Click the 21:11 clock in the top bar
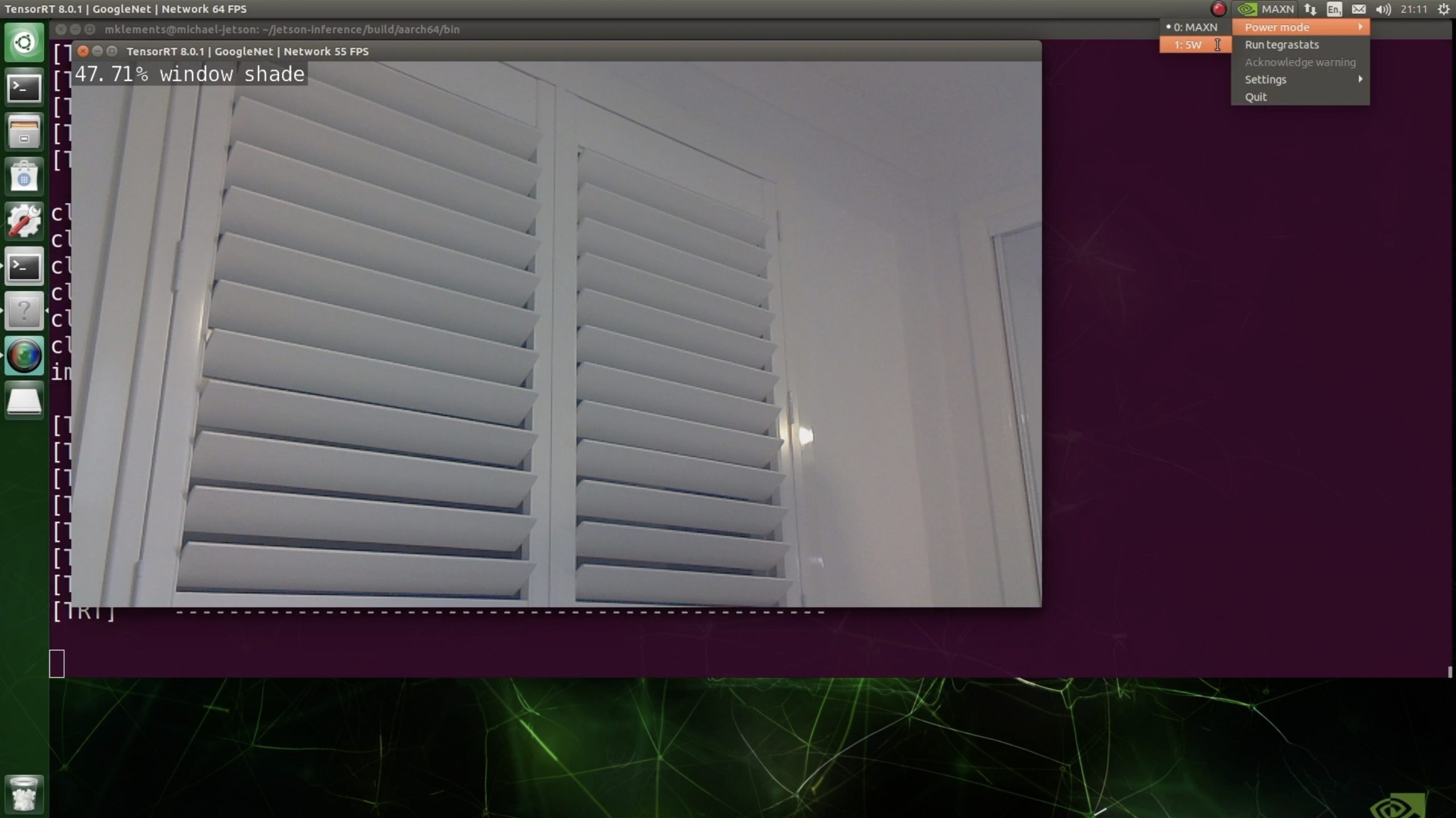Viewport: 1456px width, 818px height. (x=1414, y=9)
